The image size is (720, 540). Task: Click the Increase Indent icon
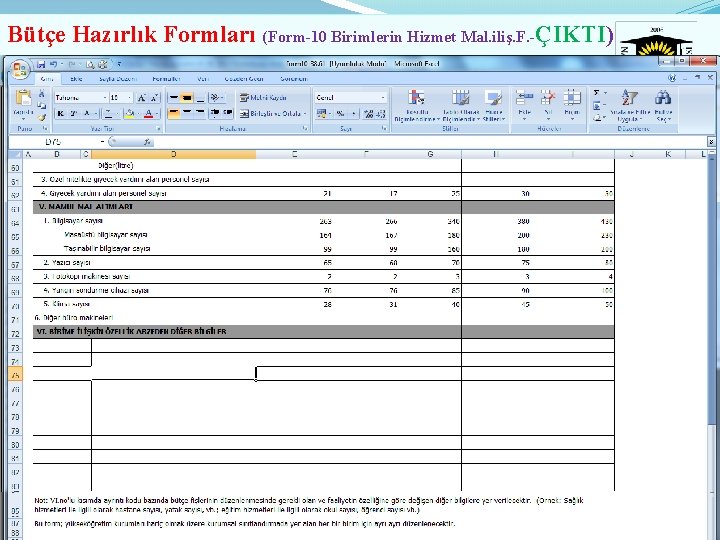(x=228, y=113)
